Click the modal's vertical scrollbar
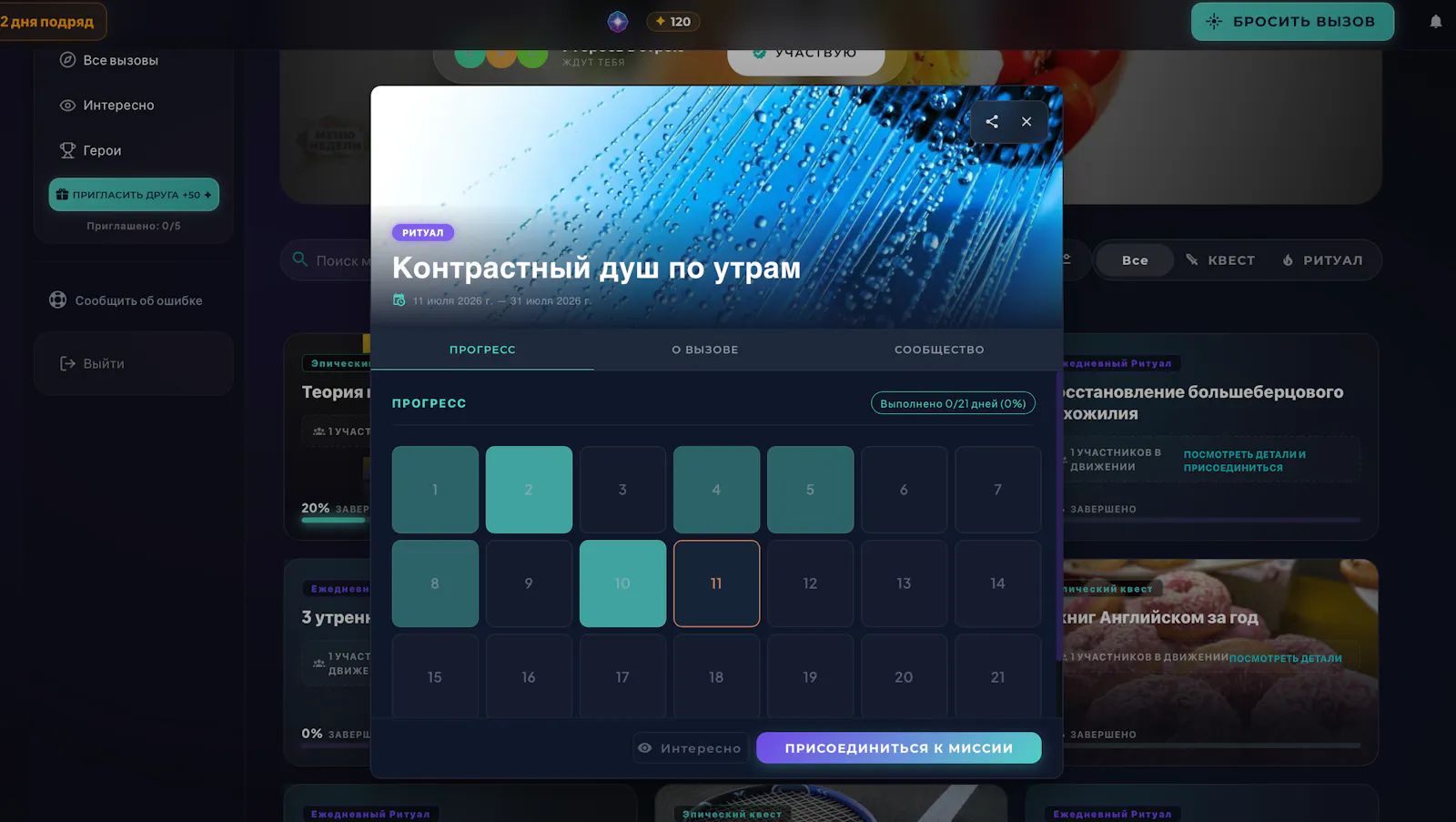This screenshot has height=822, width=1456. pos(1058,515)
